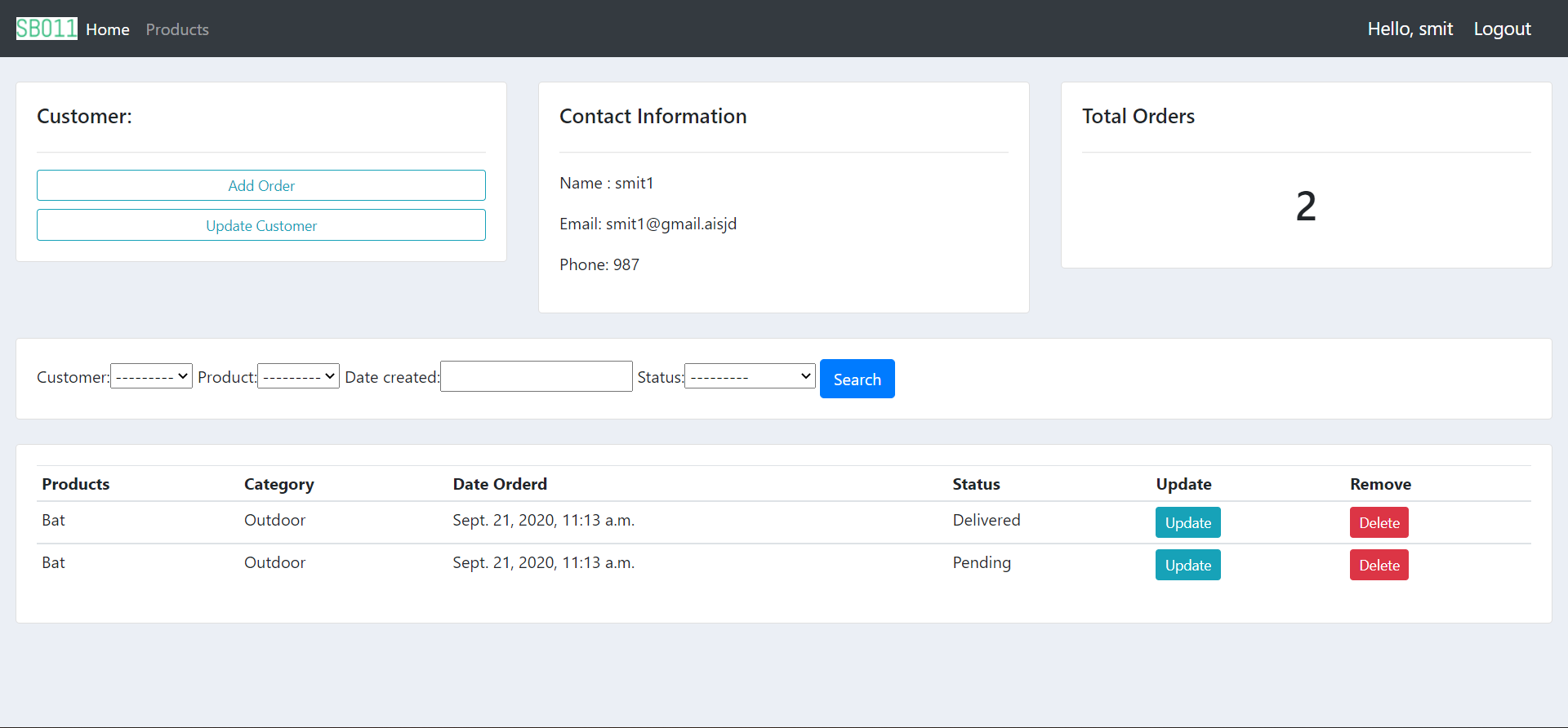
Task: Click the Hello, smit greeting
Action: click(1410, 29)
